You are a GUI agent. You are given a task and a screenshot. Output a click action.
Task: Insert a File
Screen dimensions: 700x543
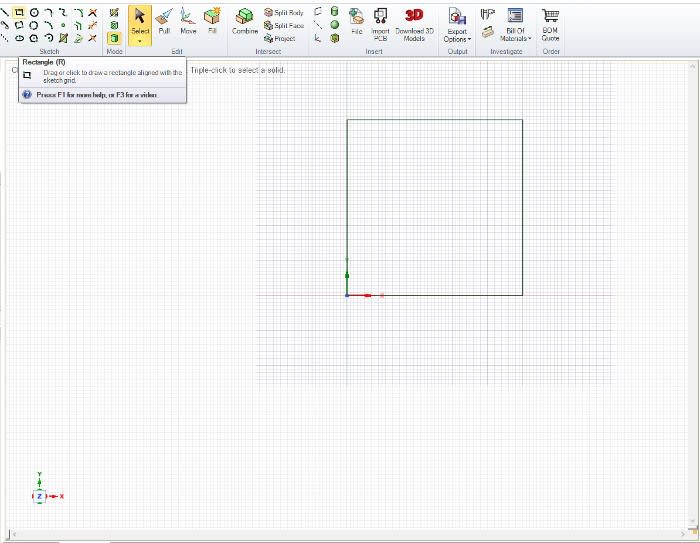point(356,21)
